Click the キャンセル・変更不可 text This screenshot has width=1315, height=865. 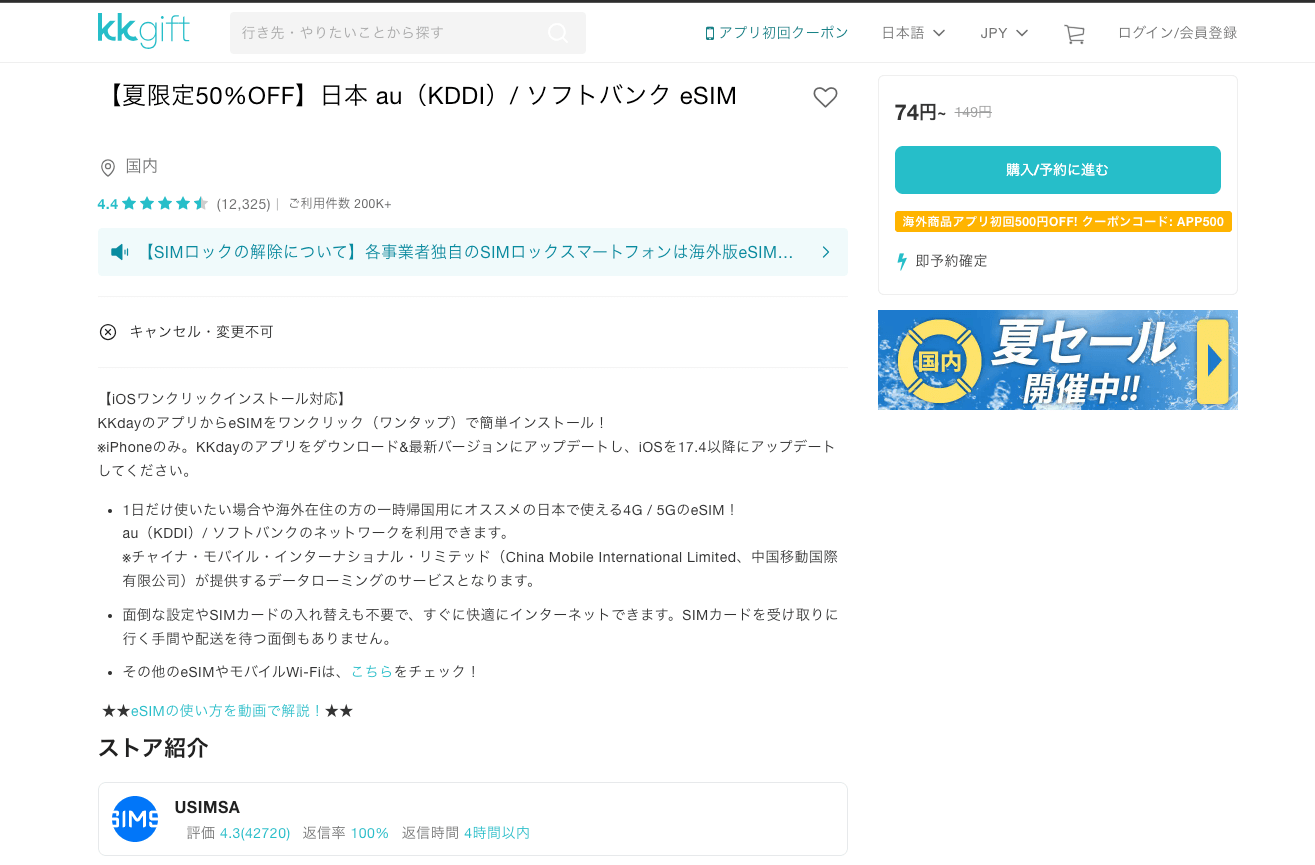coord(201,332)
